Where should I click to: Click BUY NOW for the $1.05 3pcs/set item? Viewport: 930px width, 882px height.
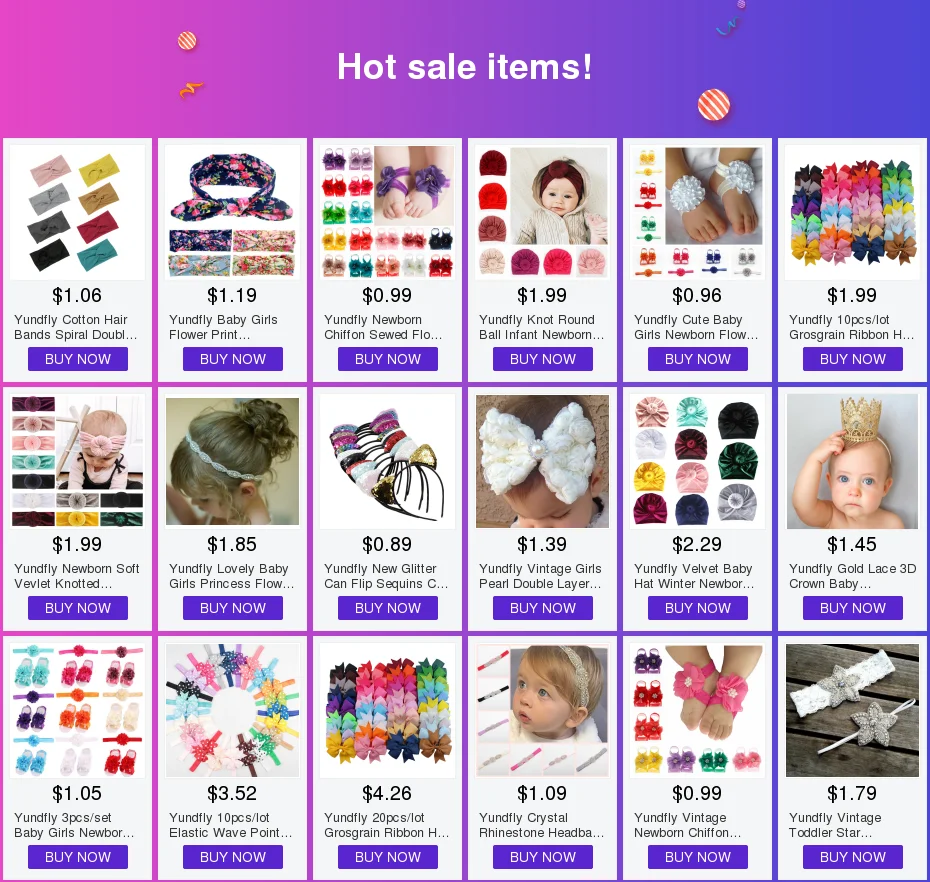click(x=78, y=857)
